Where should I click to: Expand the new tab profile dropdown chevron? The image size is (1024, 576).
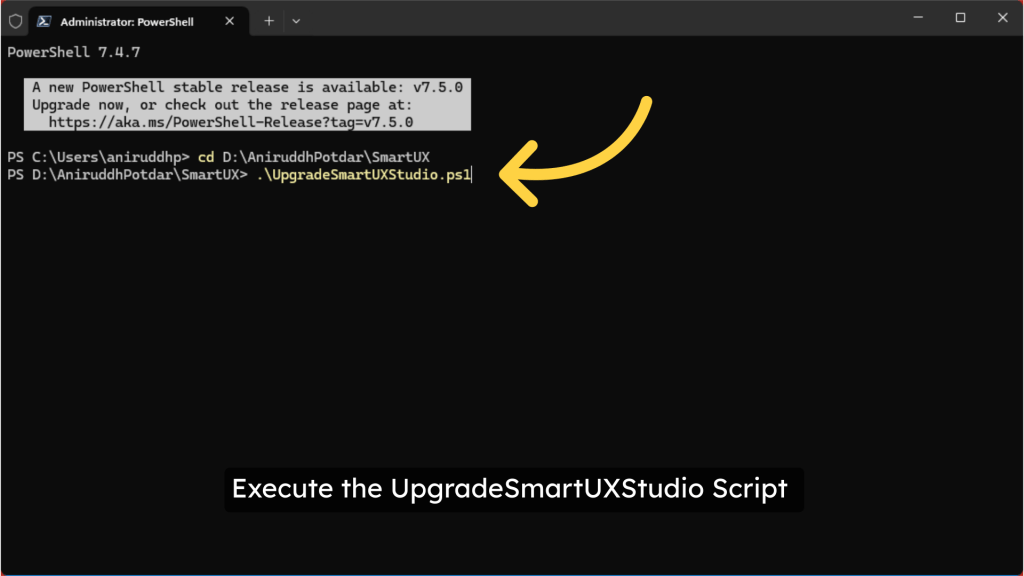[296, 21]
